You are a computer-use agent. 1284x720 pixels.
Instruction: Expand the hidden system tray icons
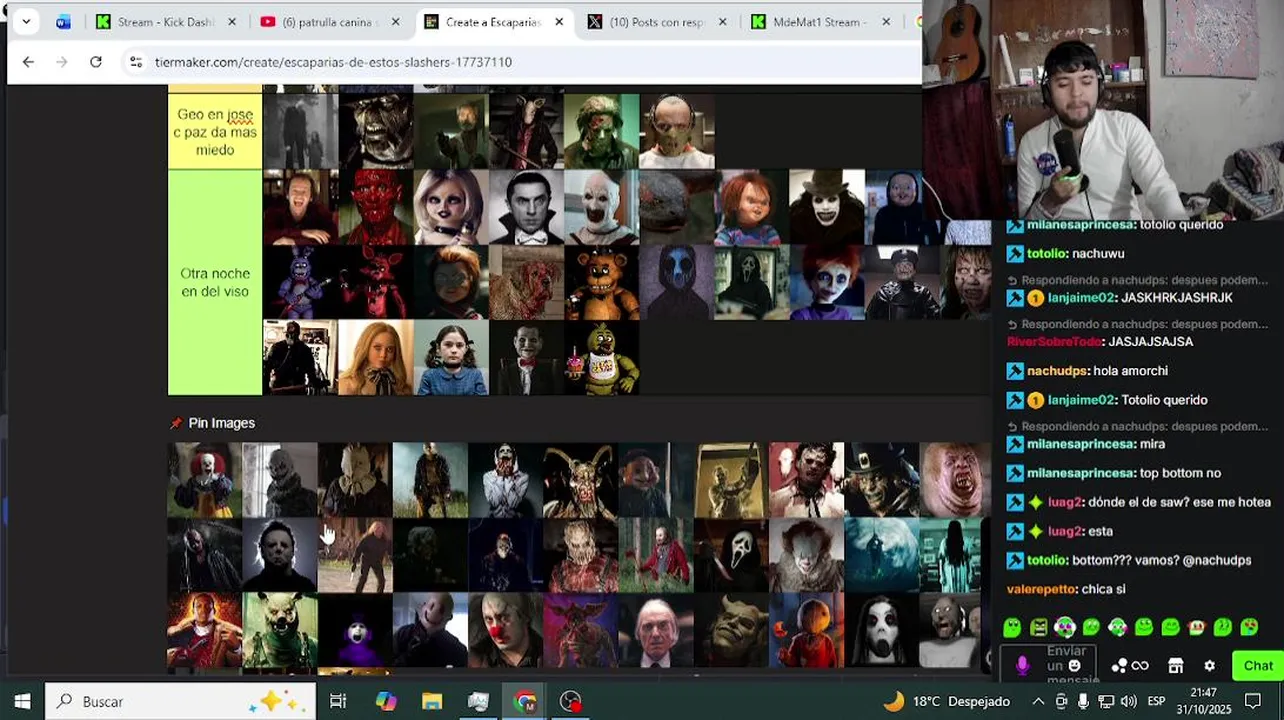pos(1038,701)
